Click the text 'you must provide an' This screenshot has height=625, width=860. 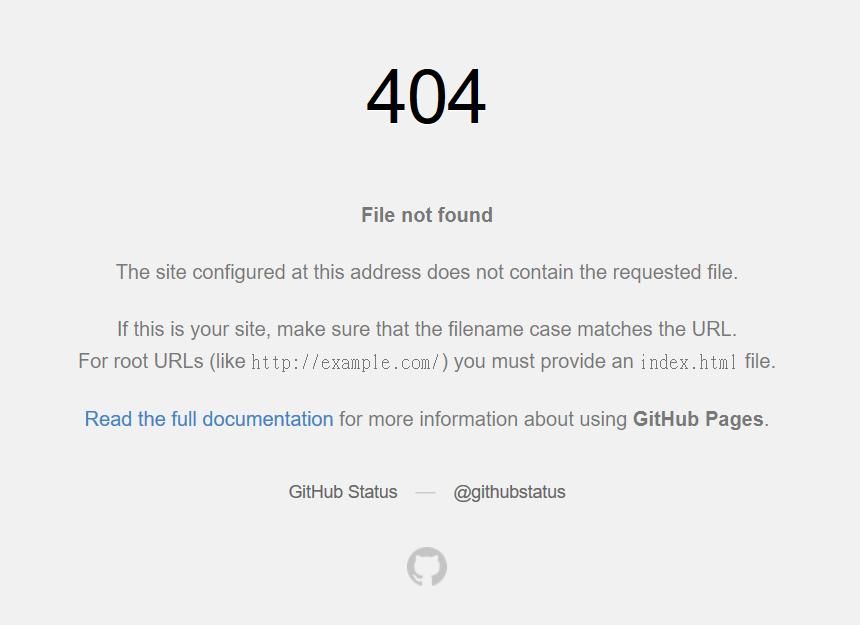coord(544,361)
